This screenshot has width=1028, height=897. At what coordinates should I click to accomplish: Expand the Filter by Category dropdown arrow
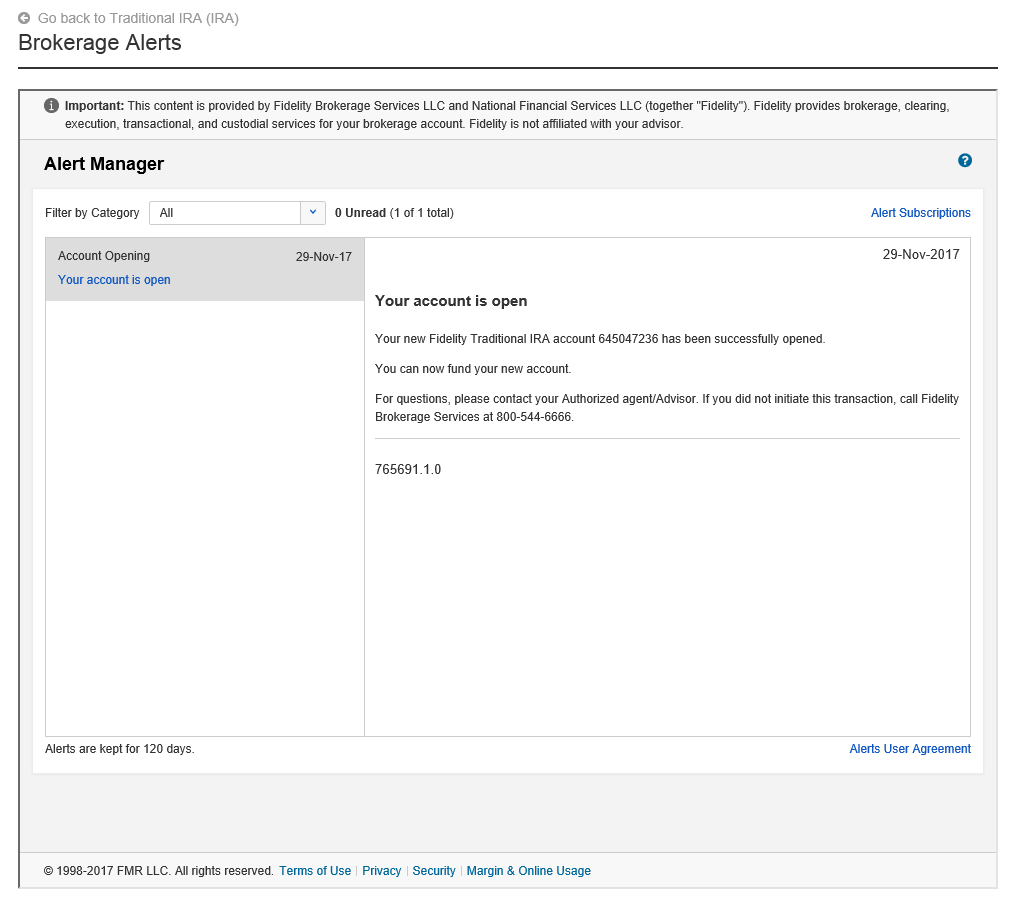click(313, 212)
